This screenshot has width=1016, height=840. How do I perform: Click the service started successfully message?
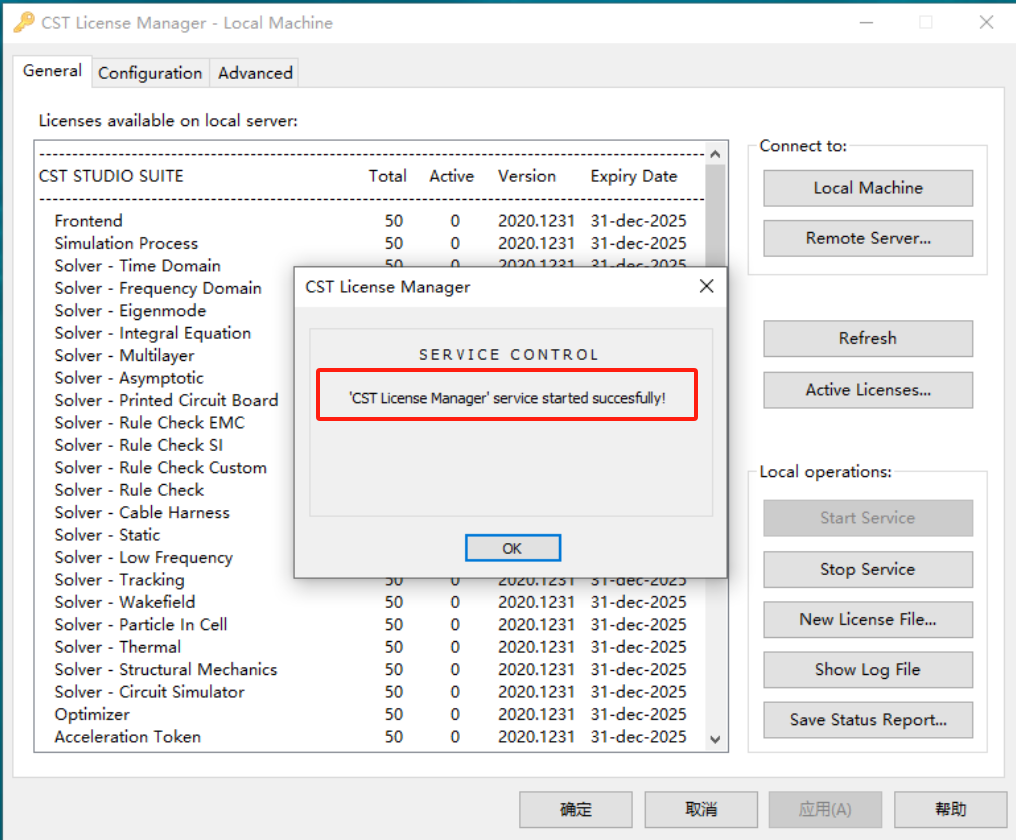point(507,398)
